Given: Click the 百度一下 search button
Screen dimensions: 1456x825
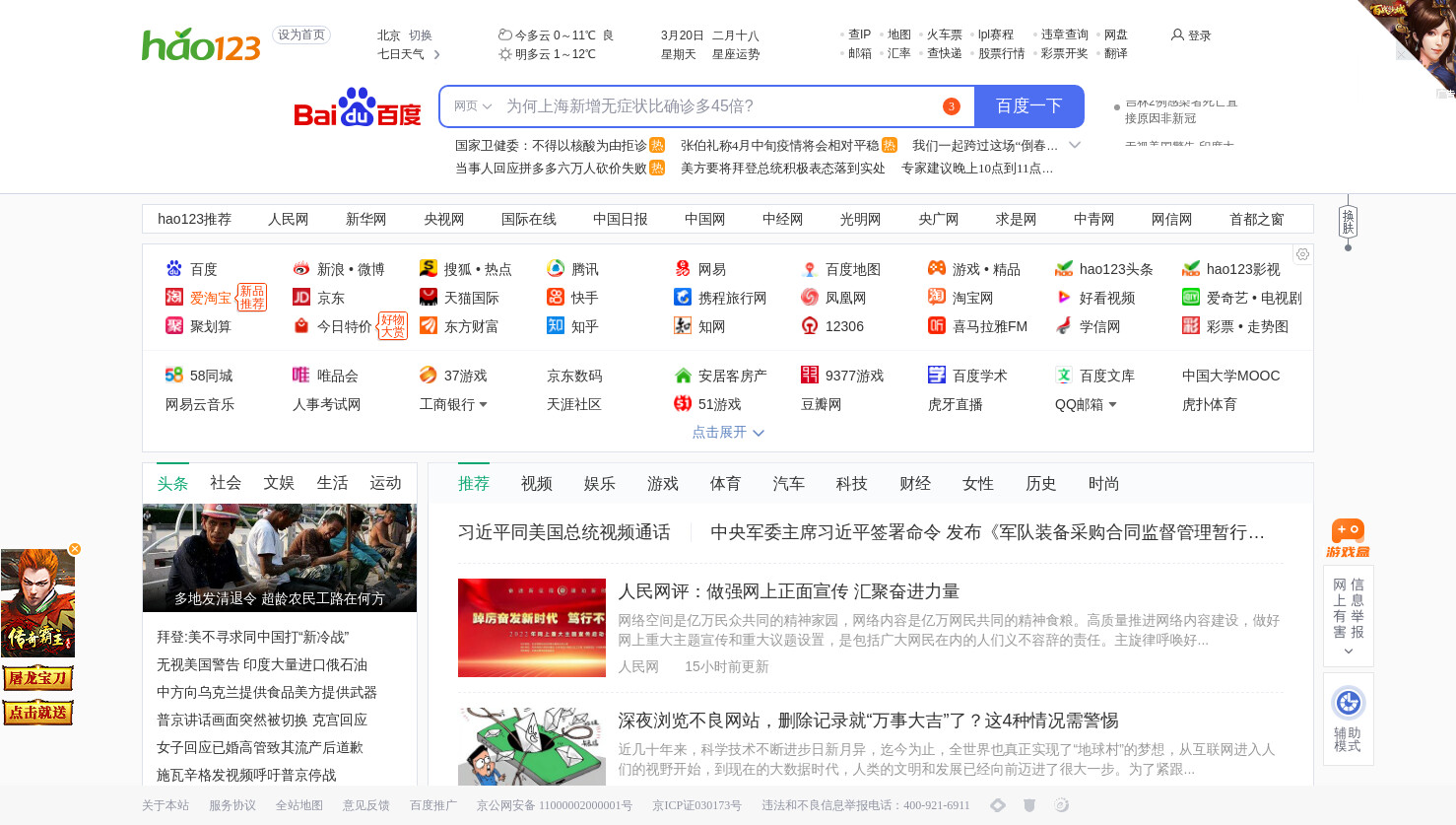Looking at the screenshot, I should pyautogui.click(x=1029, y=106).
